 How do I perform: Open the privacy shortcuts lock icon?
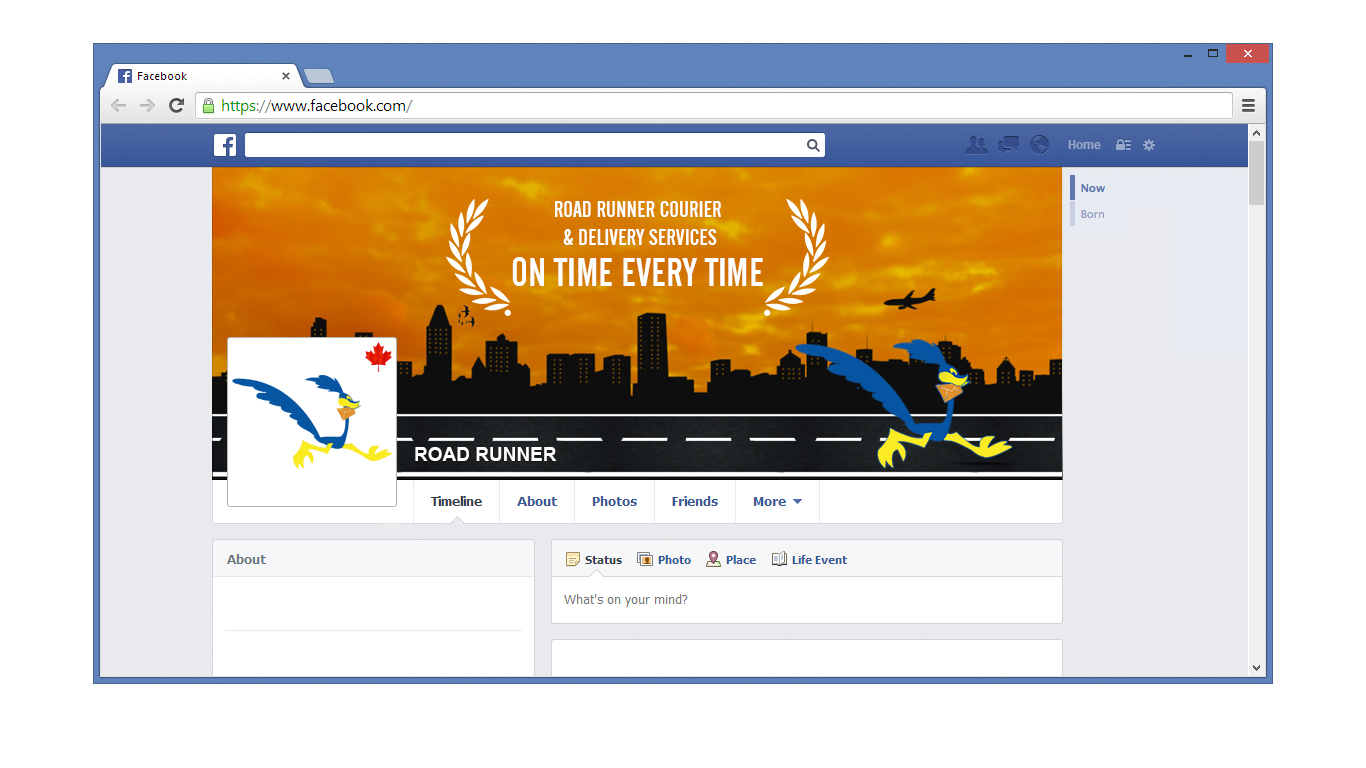1123,145
